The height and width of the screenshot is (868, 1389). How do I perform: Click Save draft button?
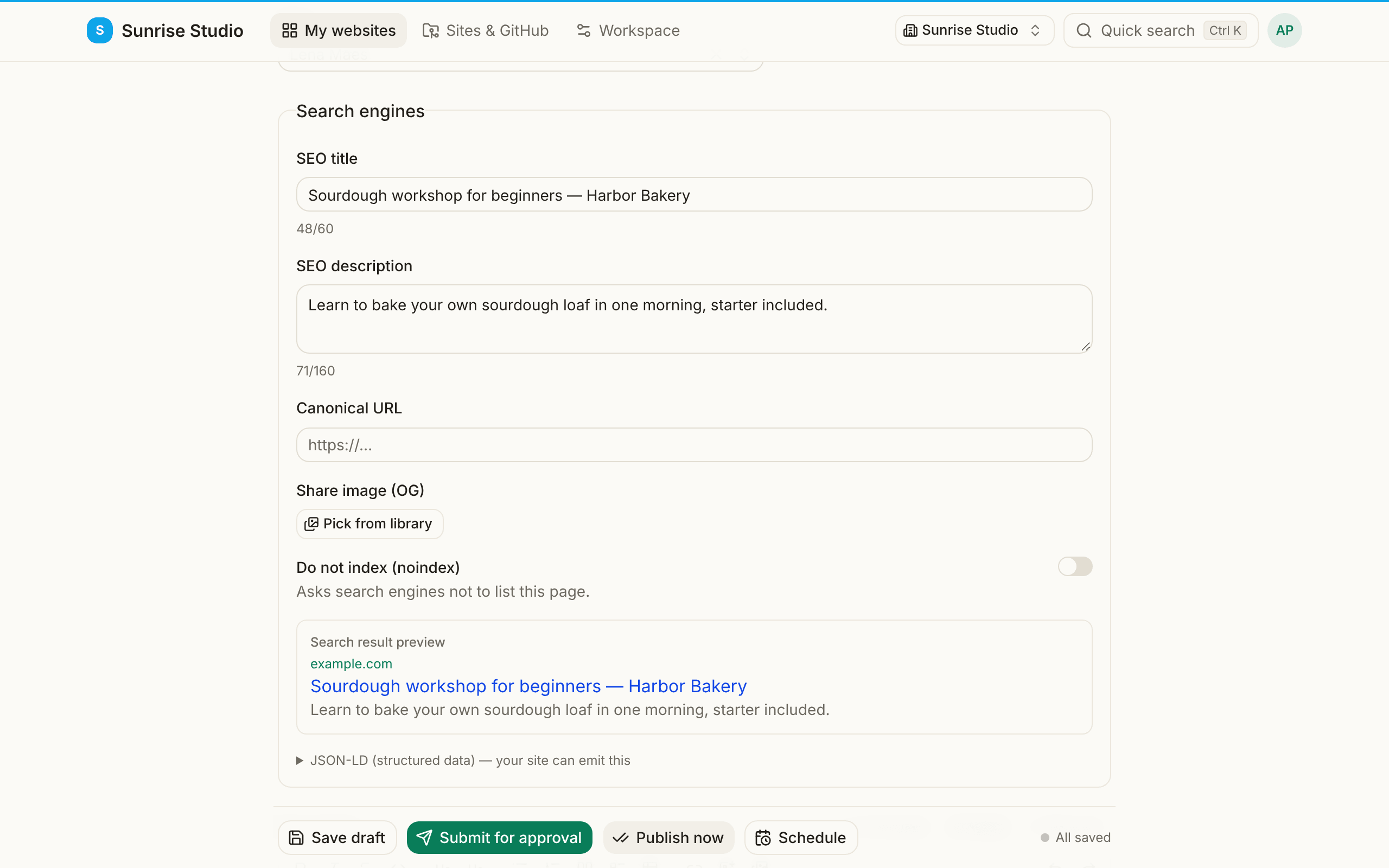[337, 838]
